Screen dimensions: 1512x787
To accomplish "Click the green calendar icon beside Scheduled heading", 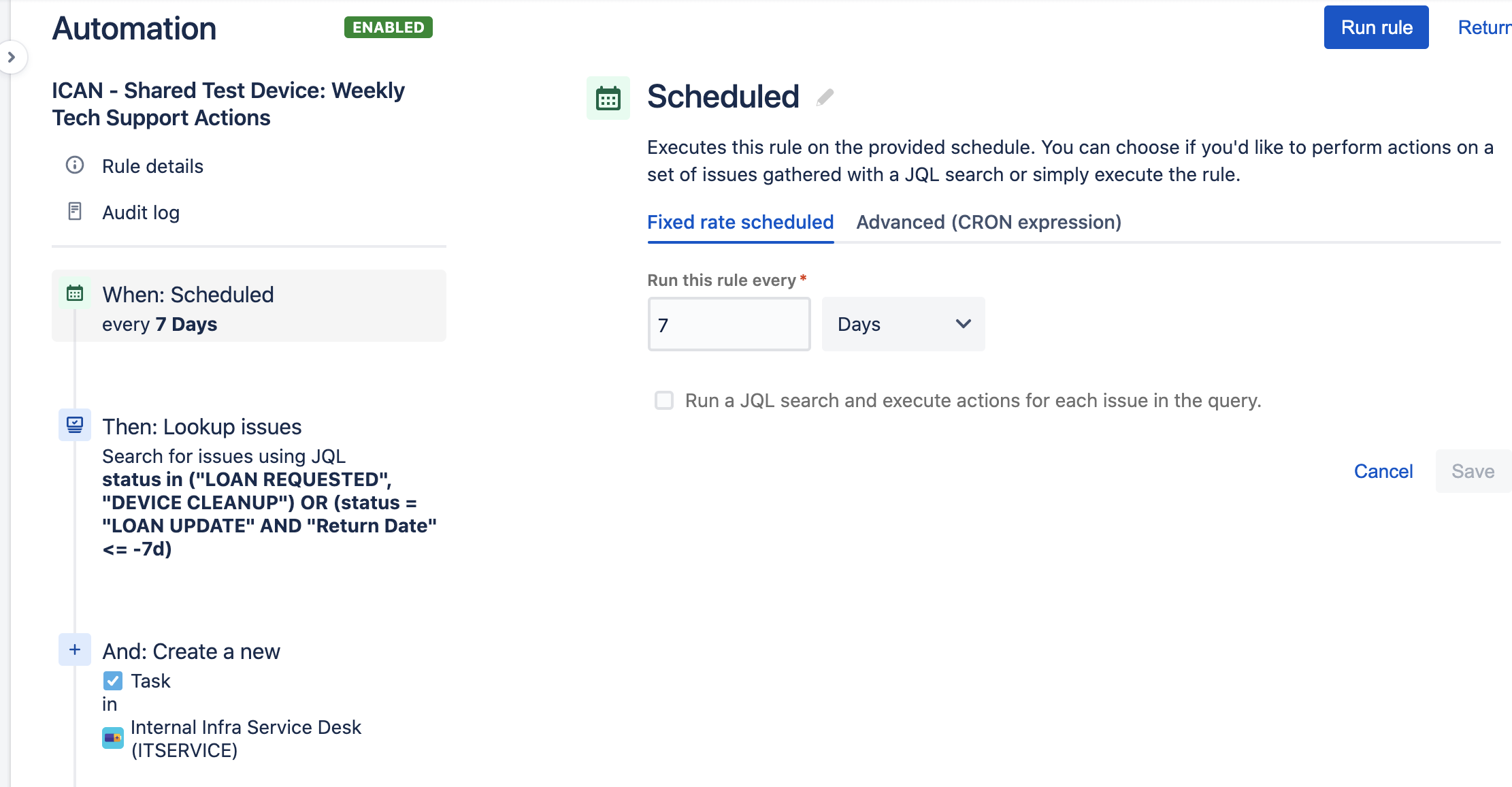I will coord(608,99).
